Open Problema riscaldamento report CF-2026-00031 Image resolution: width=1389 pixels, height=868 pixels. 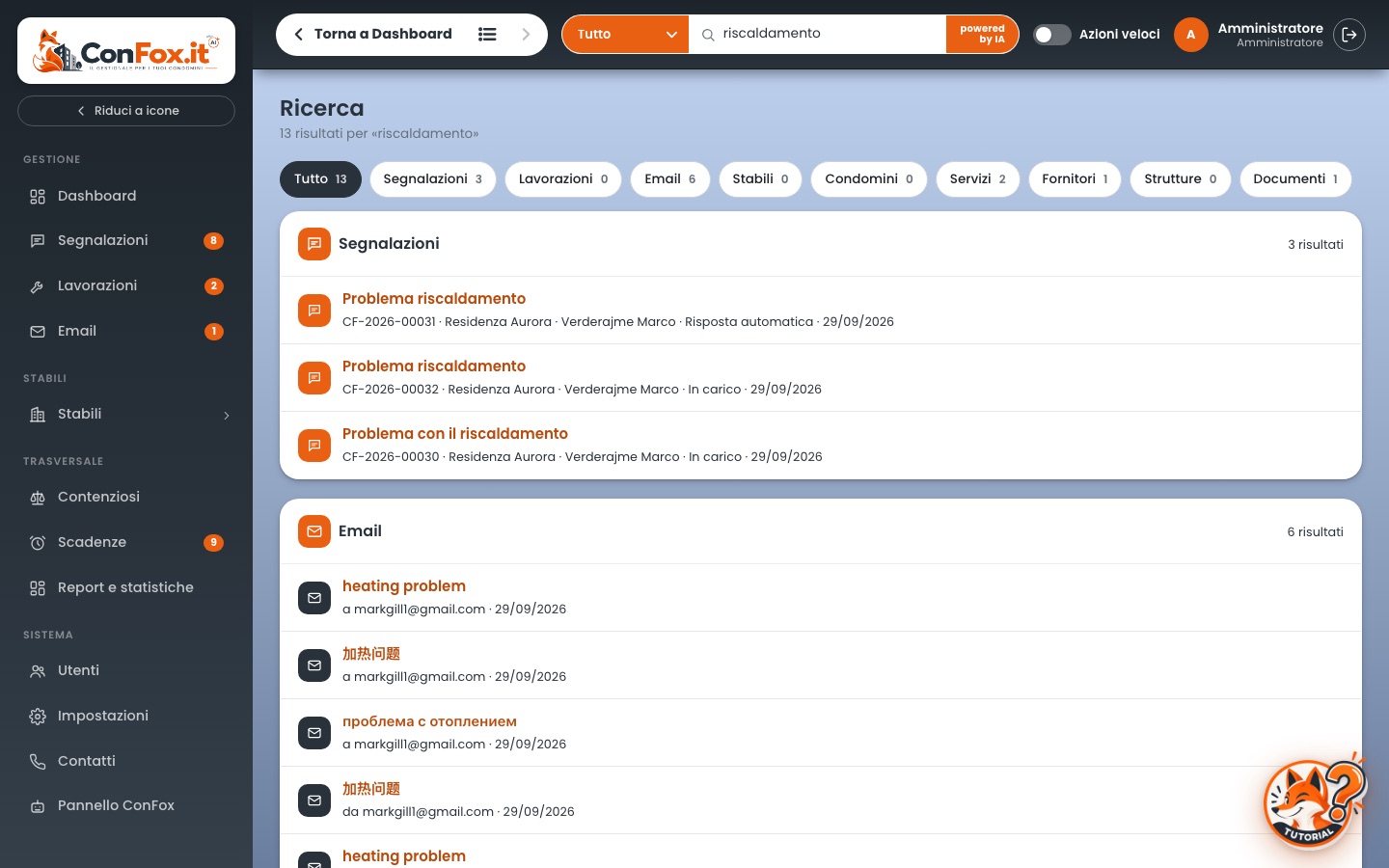coord(821,311)
